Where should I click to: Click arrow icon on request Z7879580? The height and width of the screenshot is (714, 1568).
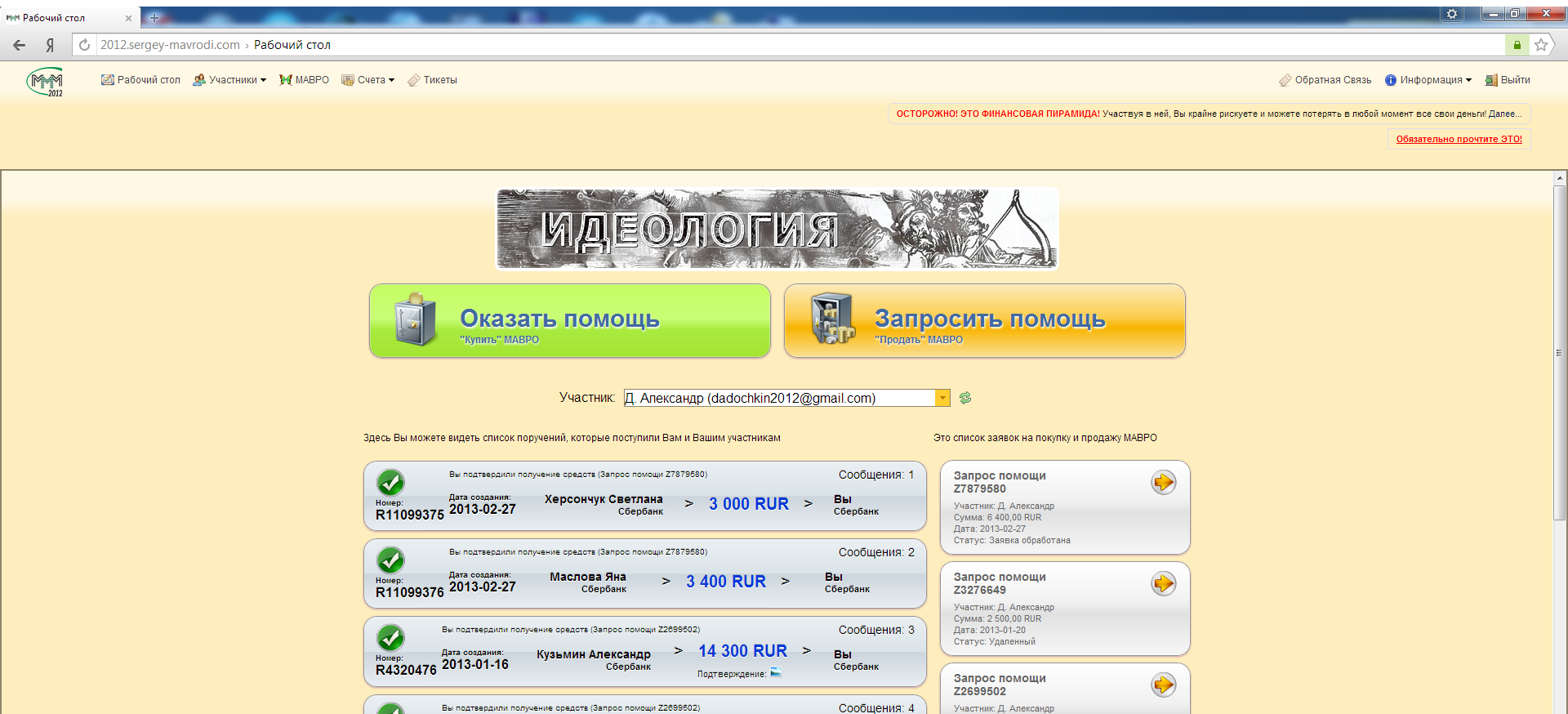(1164, 482)
